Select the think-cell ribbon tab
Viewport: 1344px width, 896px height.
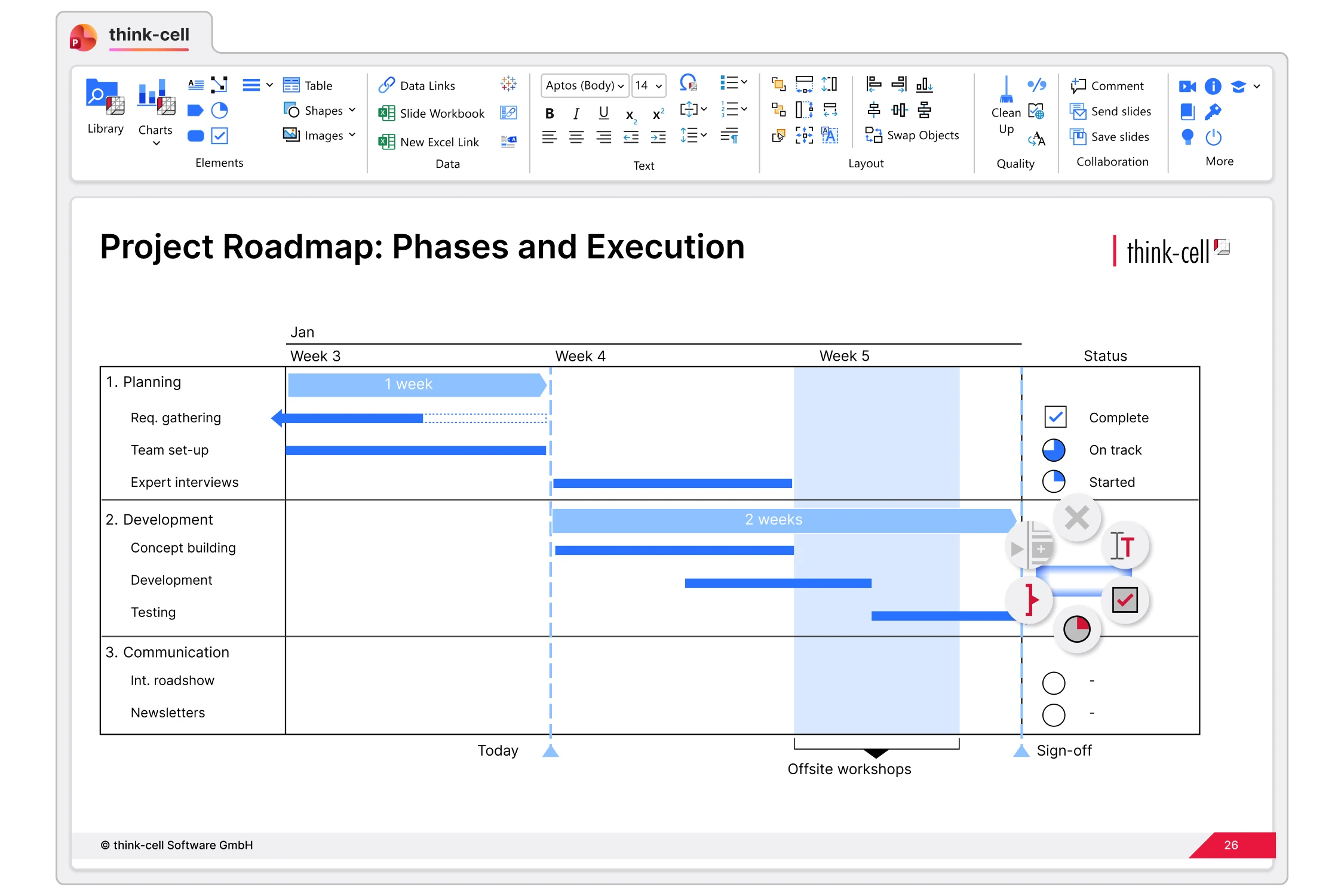click(149, 35)
